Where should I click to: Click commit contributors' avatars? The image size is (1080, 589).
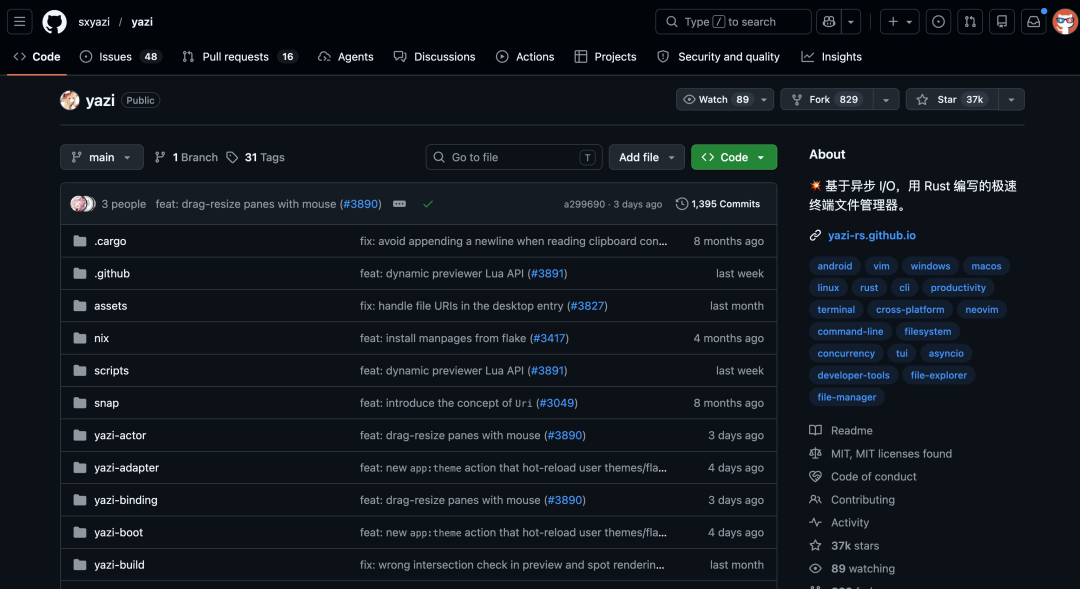[83, 204]
